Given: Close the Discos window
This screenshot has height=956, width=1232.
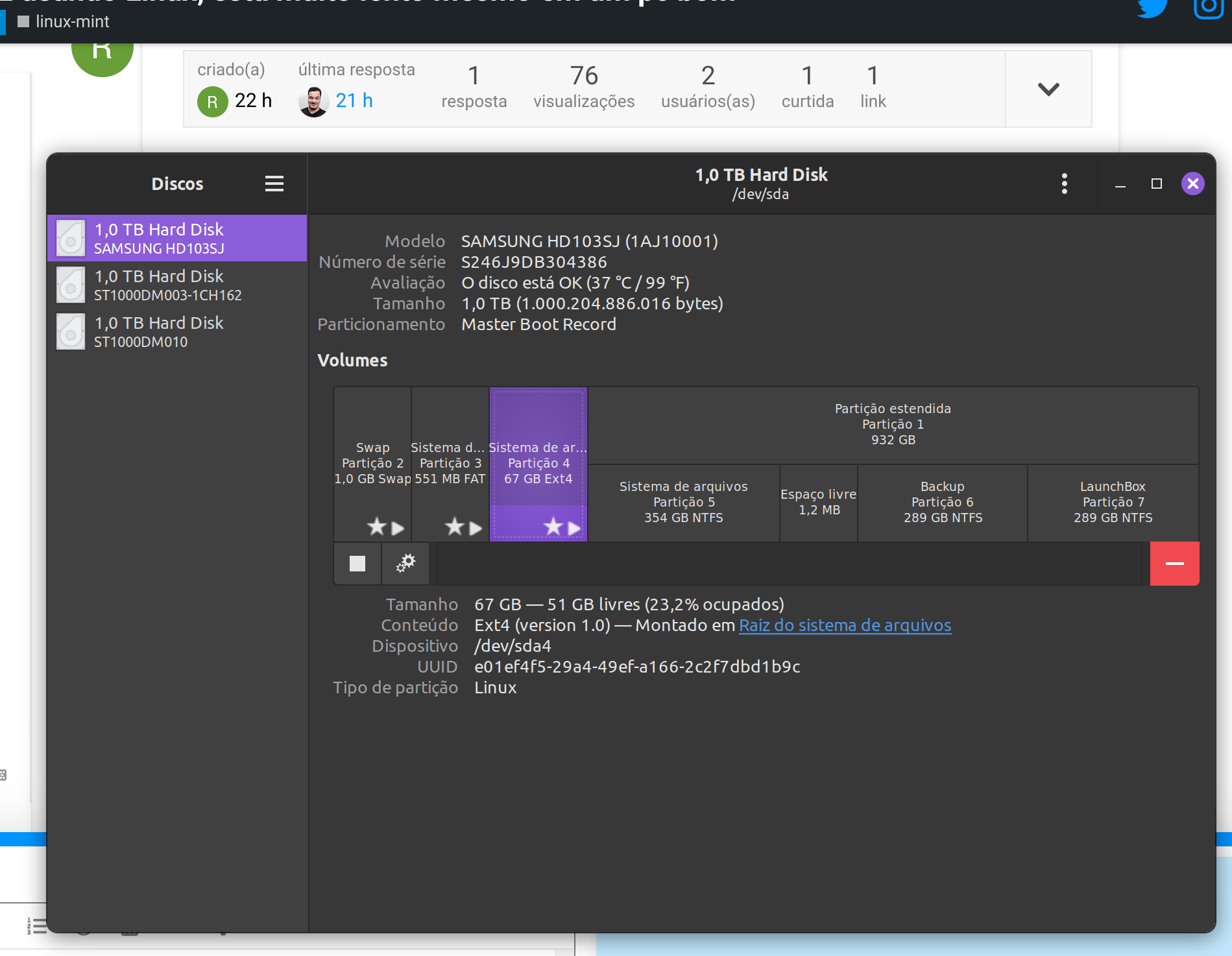Looking at the screenshot, I should [x=1192, y=184].
